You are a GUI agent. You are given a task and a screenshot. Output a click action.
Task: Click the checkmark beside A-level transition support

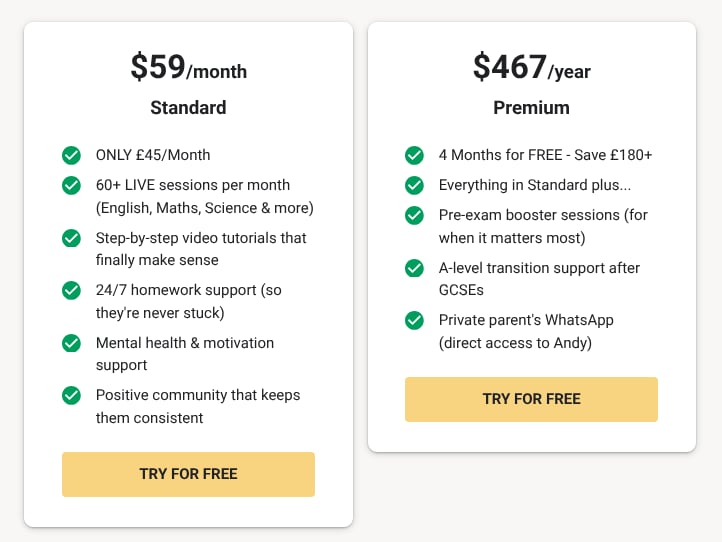point(414,268)
